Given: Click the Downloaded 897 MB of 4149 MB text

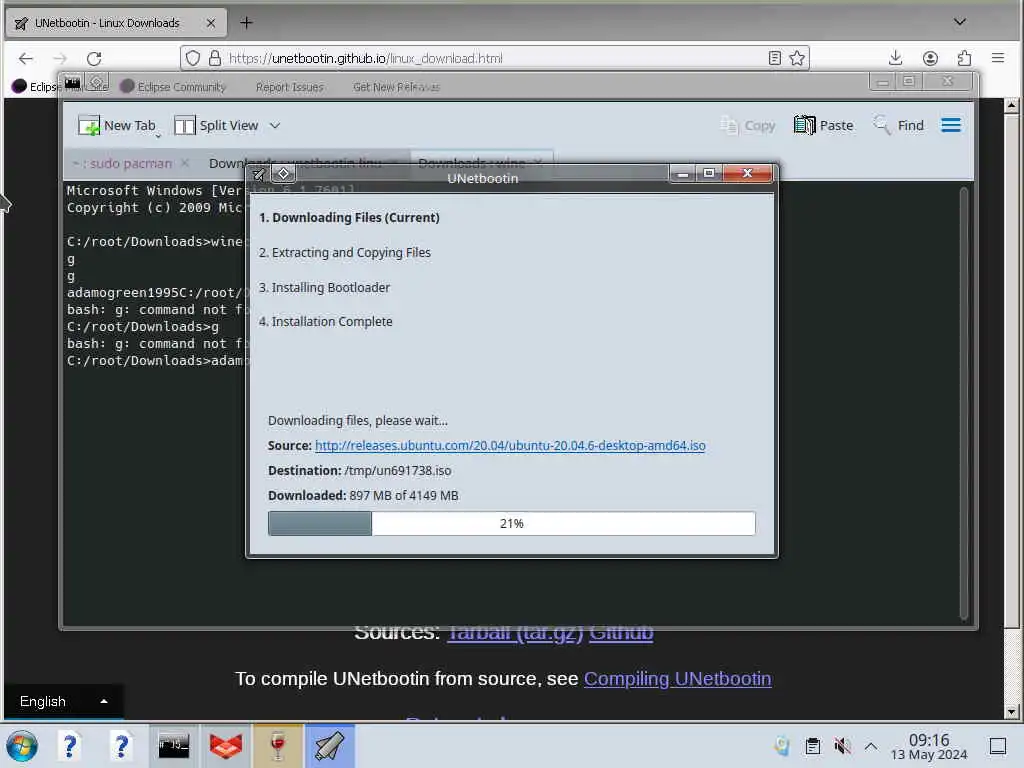Looking at the screenshot, I should tap(363, 495).
